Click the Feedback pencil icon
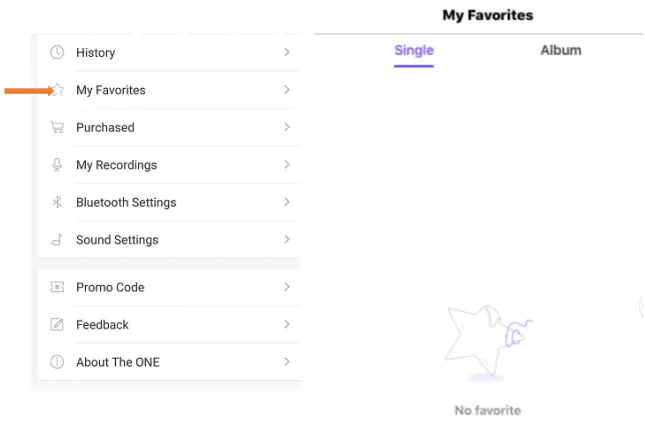Image resolution: width=645 pixels, height=434 pixels. tap(57, 325)
